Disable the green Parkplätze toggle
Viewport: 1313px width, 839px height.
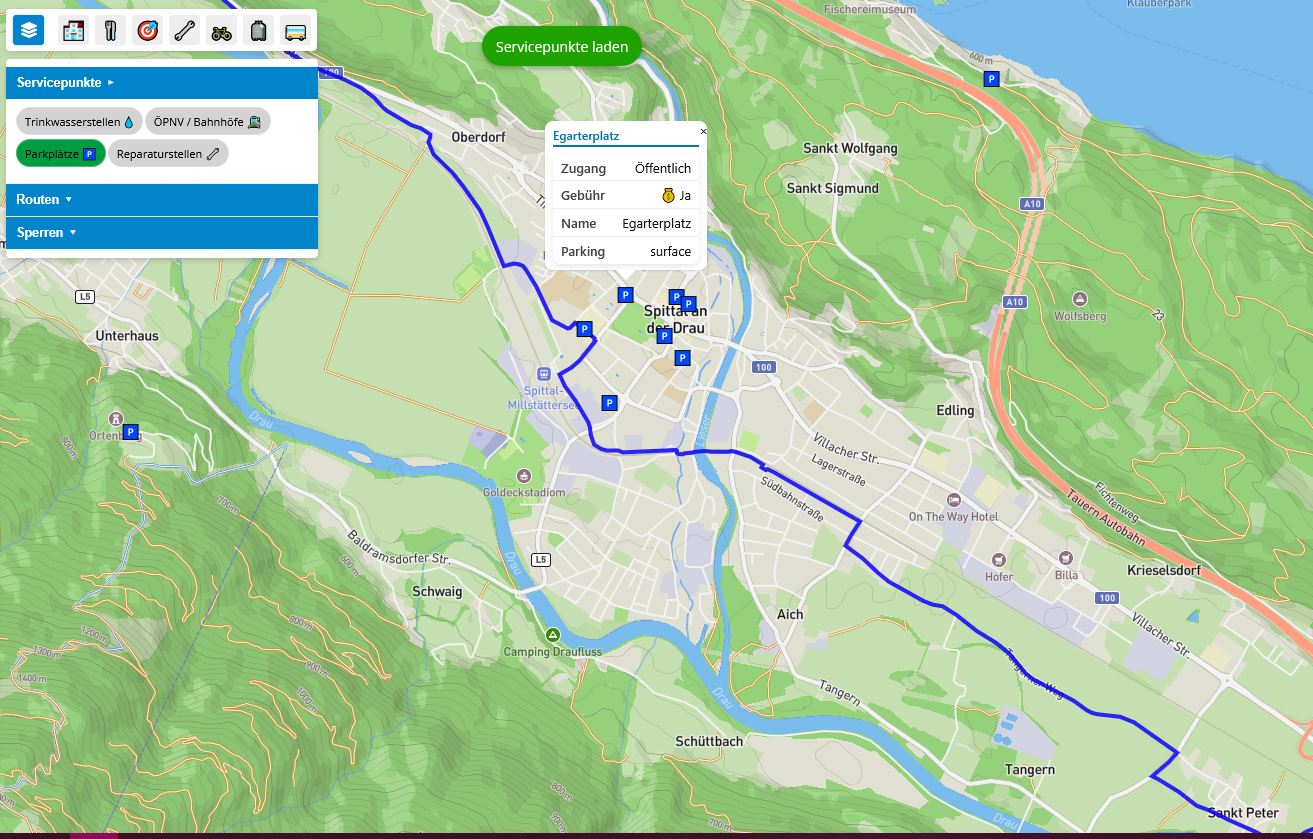click(x=61, y=154)
